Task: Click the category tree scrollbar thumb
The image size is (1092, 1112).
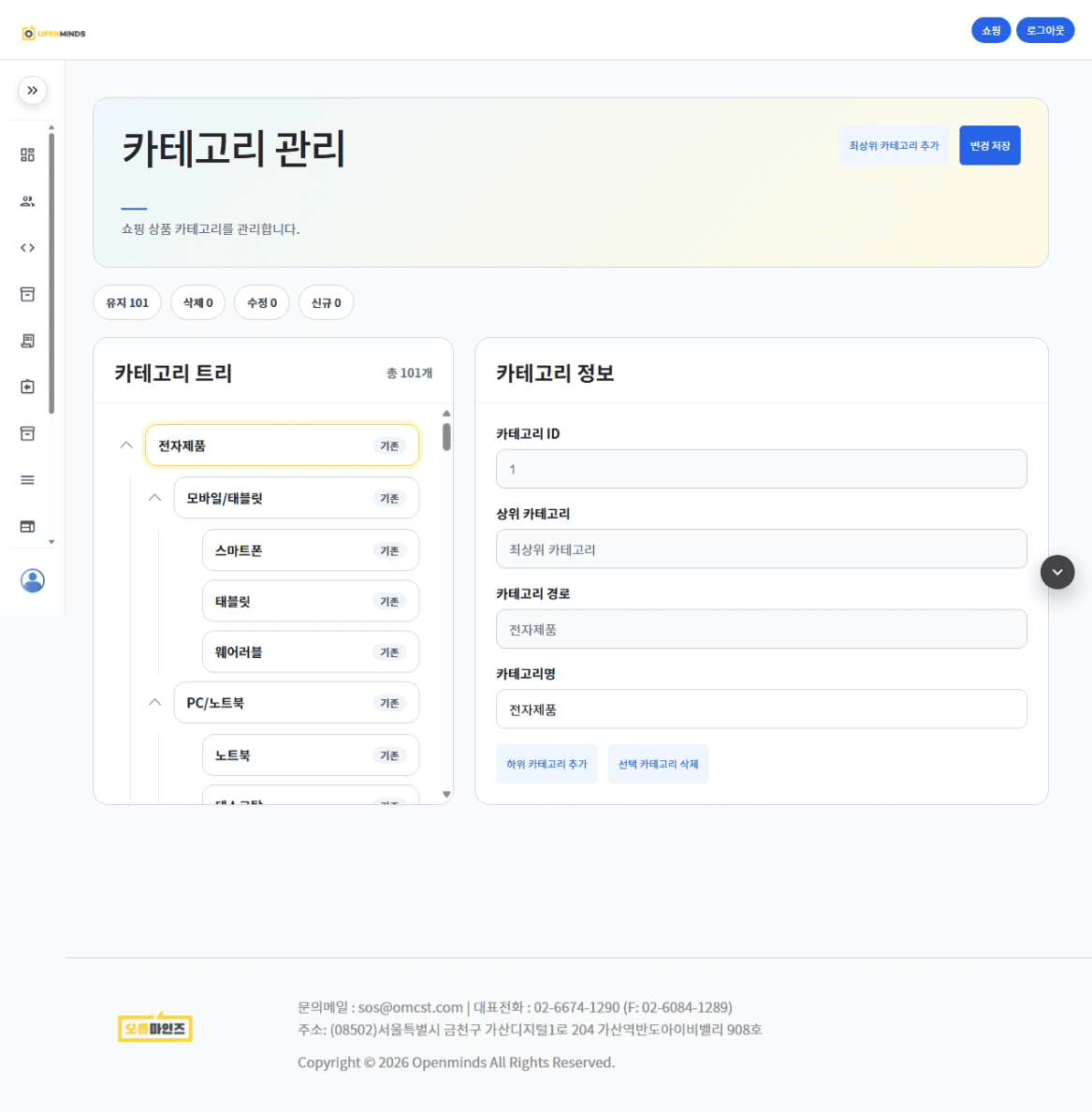Action: point(446,436)
